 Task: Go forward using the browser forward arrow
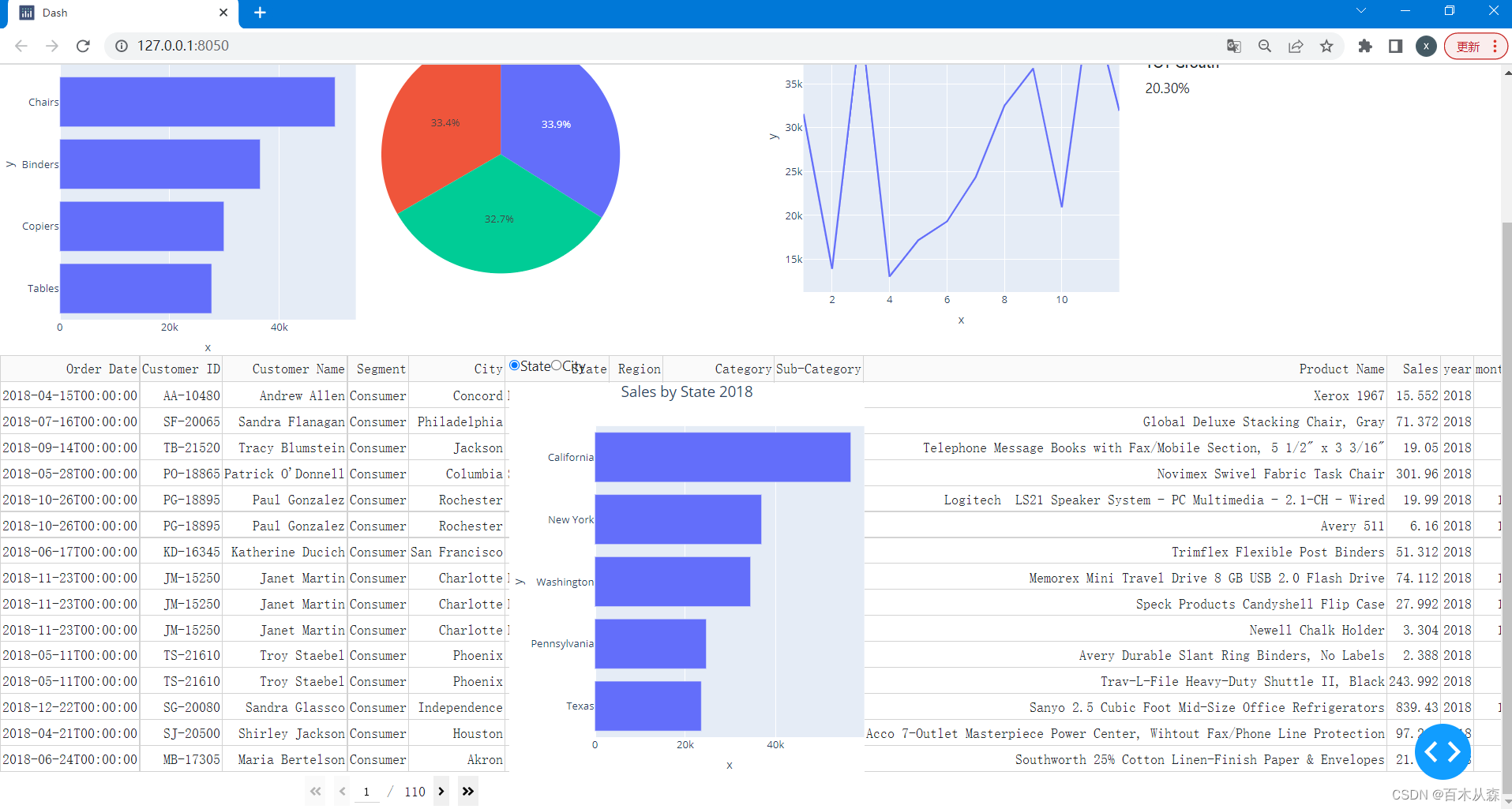click(52, 46)
